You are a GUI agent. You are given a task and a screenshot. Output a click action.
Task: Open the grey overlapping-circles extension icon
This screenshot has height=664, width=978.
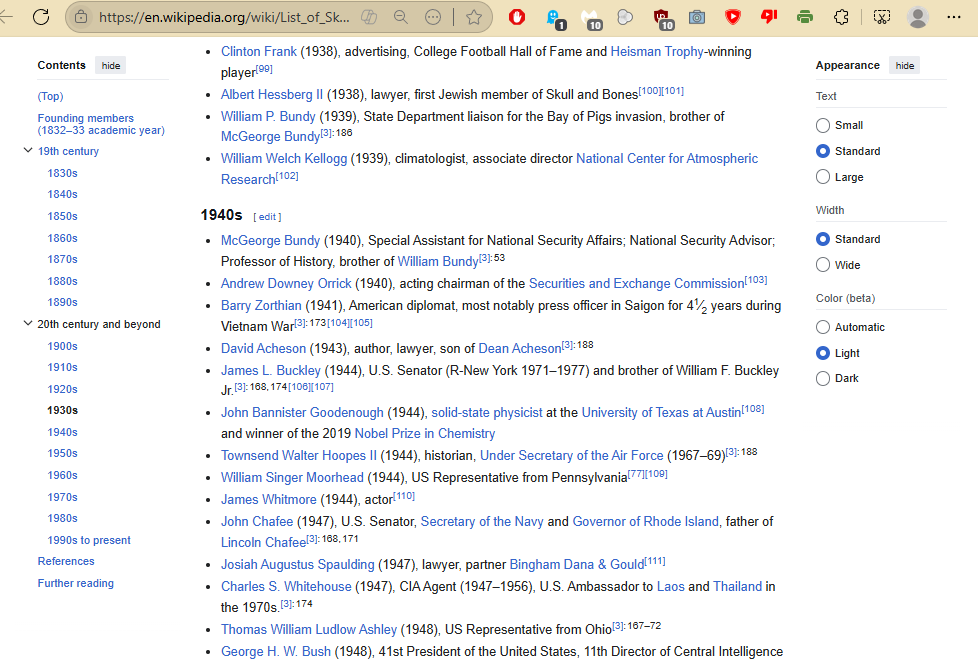click(625, 17)
